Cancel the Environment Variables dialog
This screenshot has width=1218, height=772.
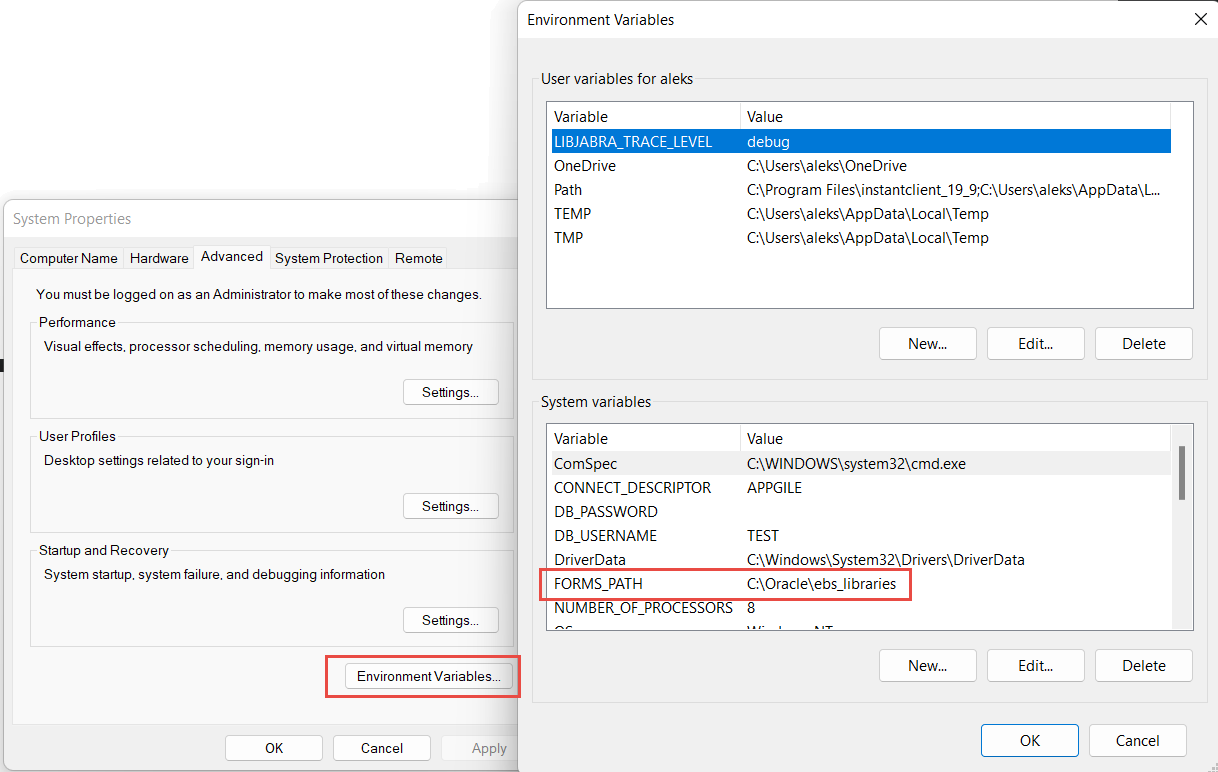pyautogui.click(x=1138, y=741)
